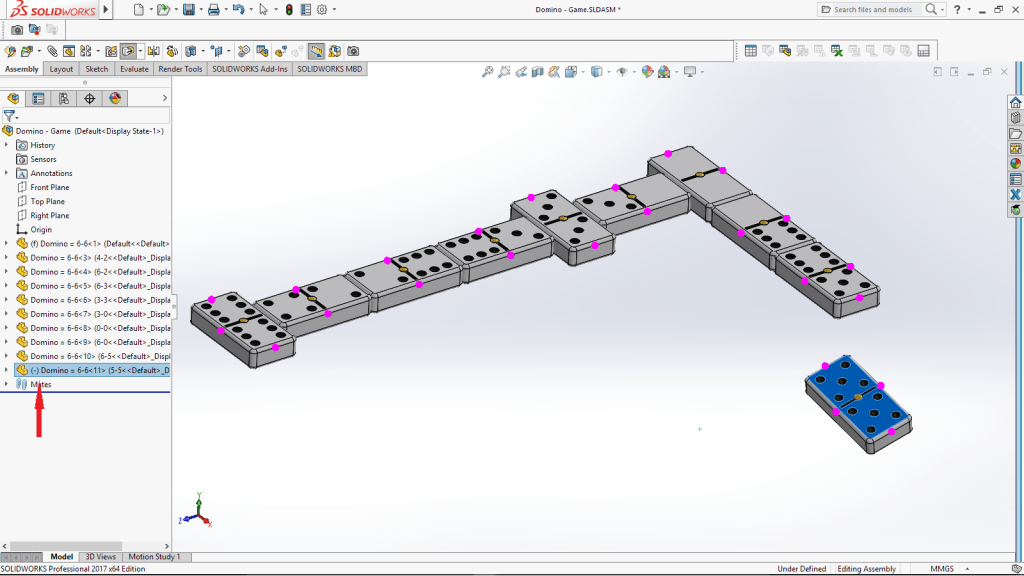The image size is (1024, 576).
Task: Click the Save icon in top toolbar
Action: tap(187, 9)
